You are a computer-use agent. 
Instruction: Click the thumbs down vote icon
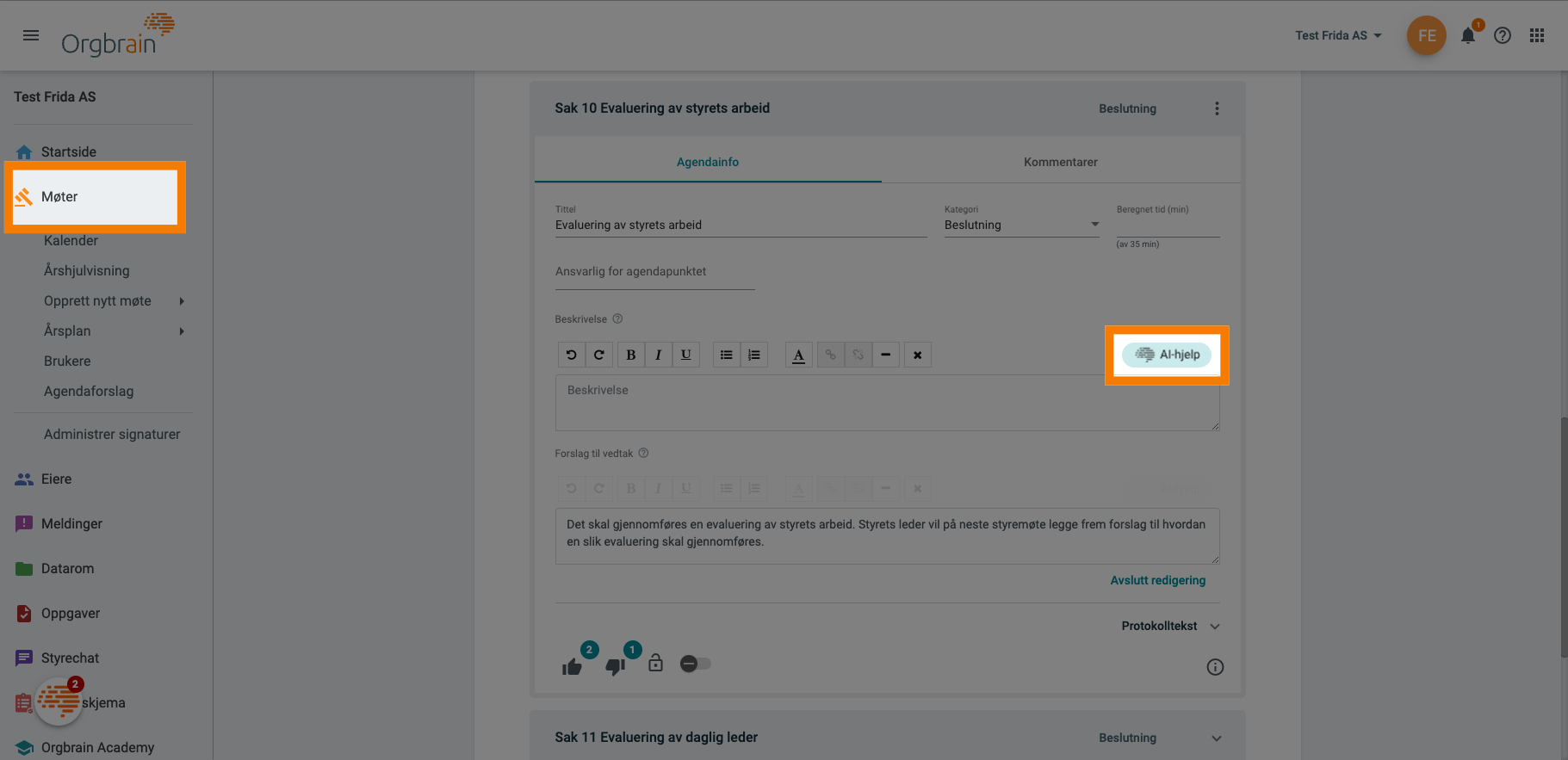coord(615,667)
